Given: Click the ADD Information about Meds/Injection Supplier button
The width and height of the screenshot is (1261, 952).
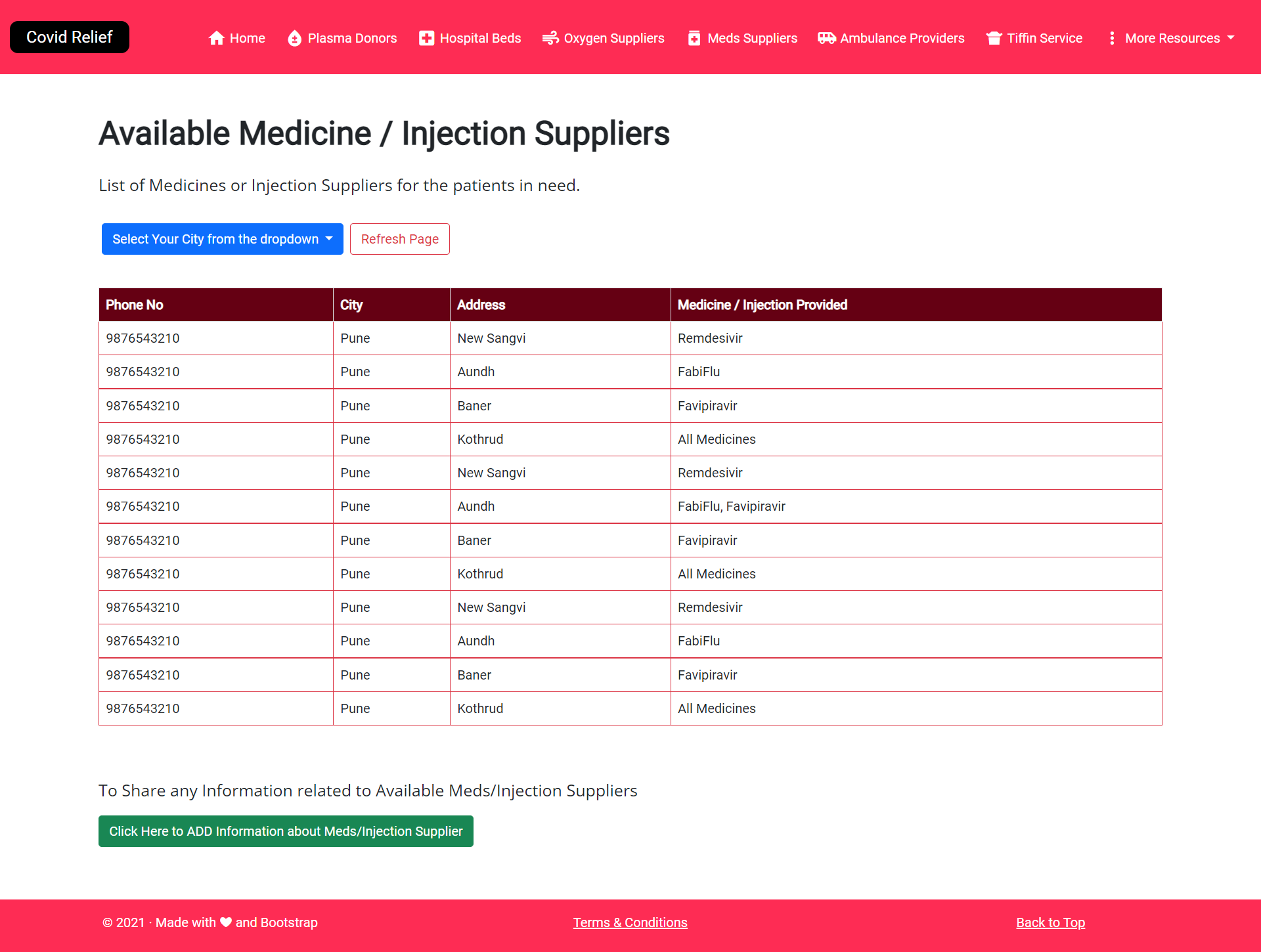Looking at the screenshot, I should 286,831.
